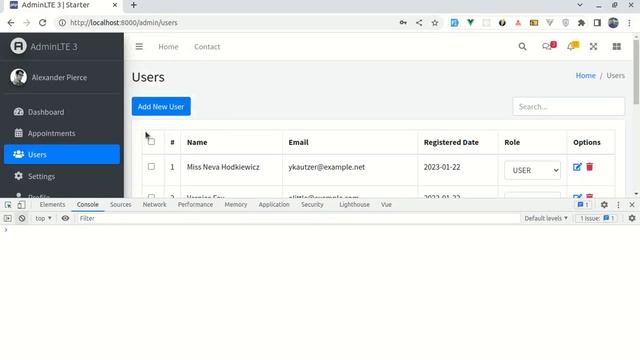
Task: Switch to the Vue tab
Action: coord(386,204)
